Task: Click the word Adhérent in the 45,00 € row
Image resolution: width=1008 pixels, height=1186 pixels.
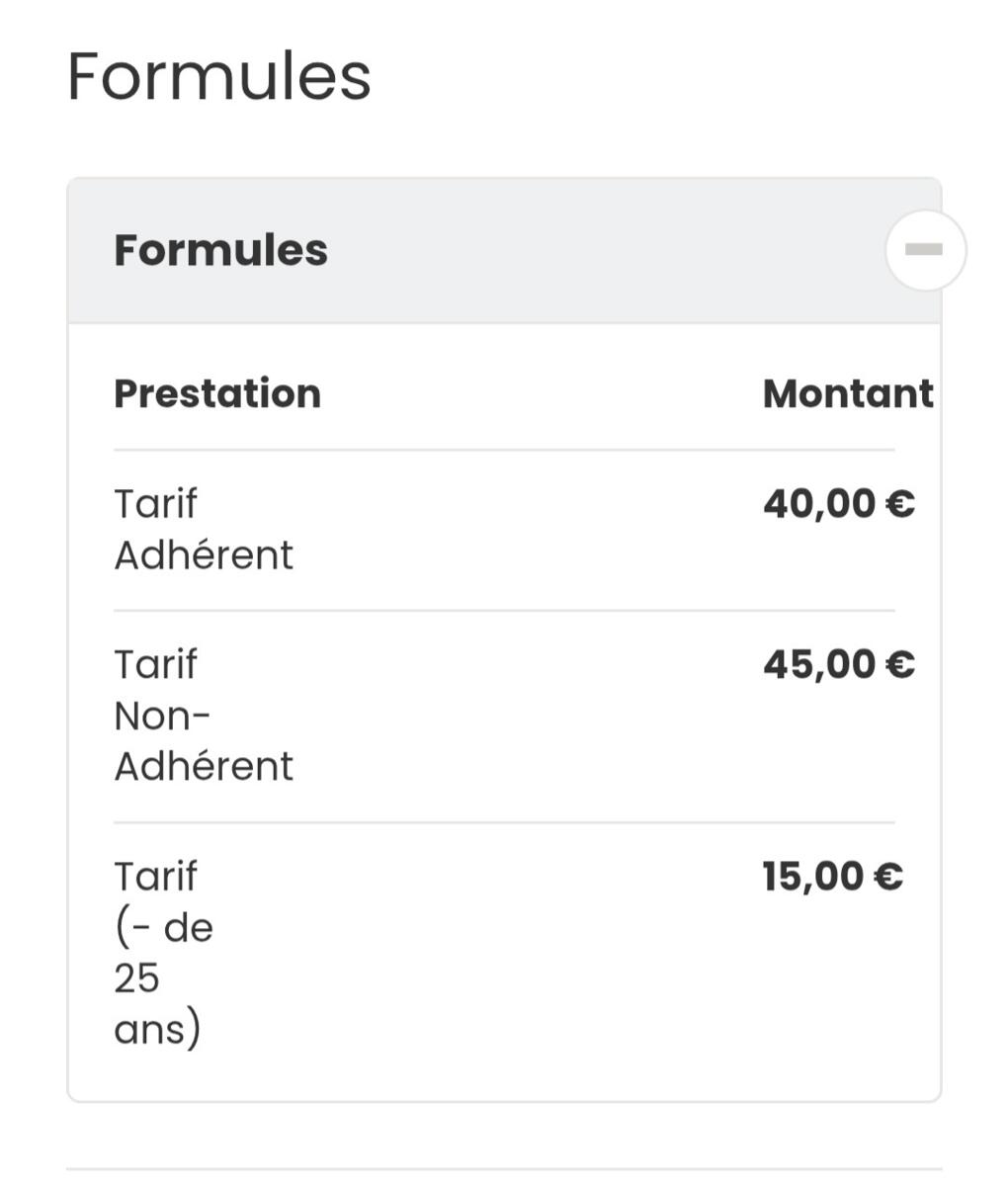Action: click(204, 767)
